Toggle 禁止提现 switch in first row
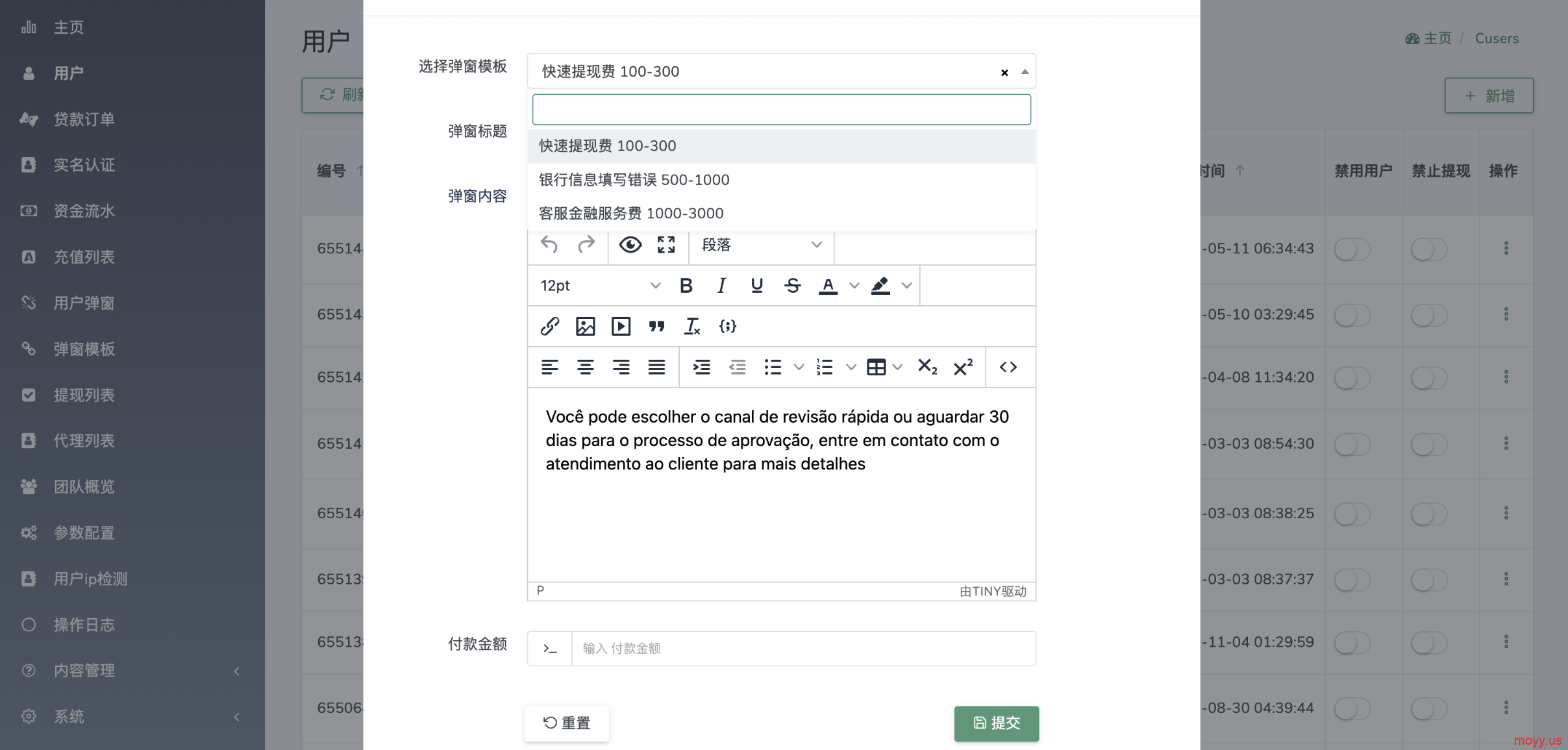The height and width of the screenshot is (750, 1568). click(1428, 249)
